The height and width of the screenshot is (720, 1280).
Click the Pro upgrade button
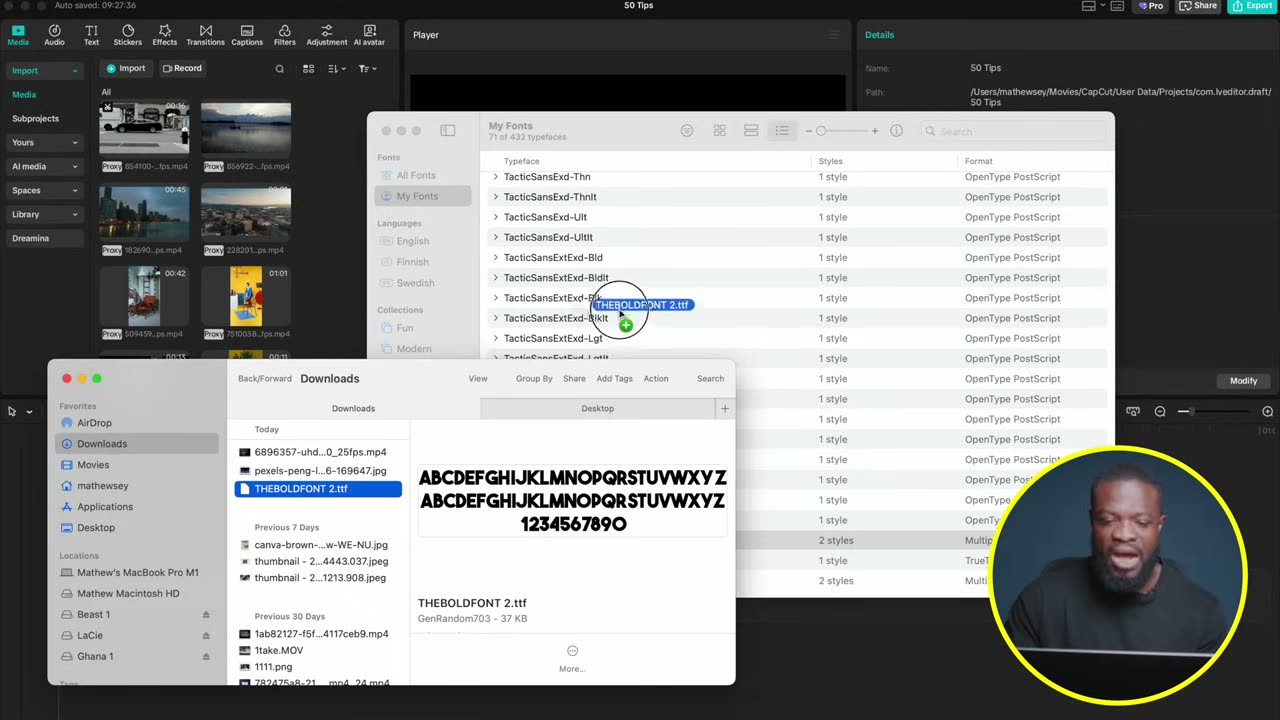(1150, 6)
